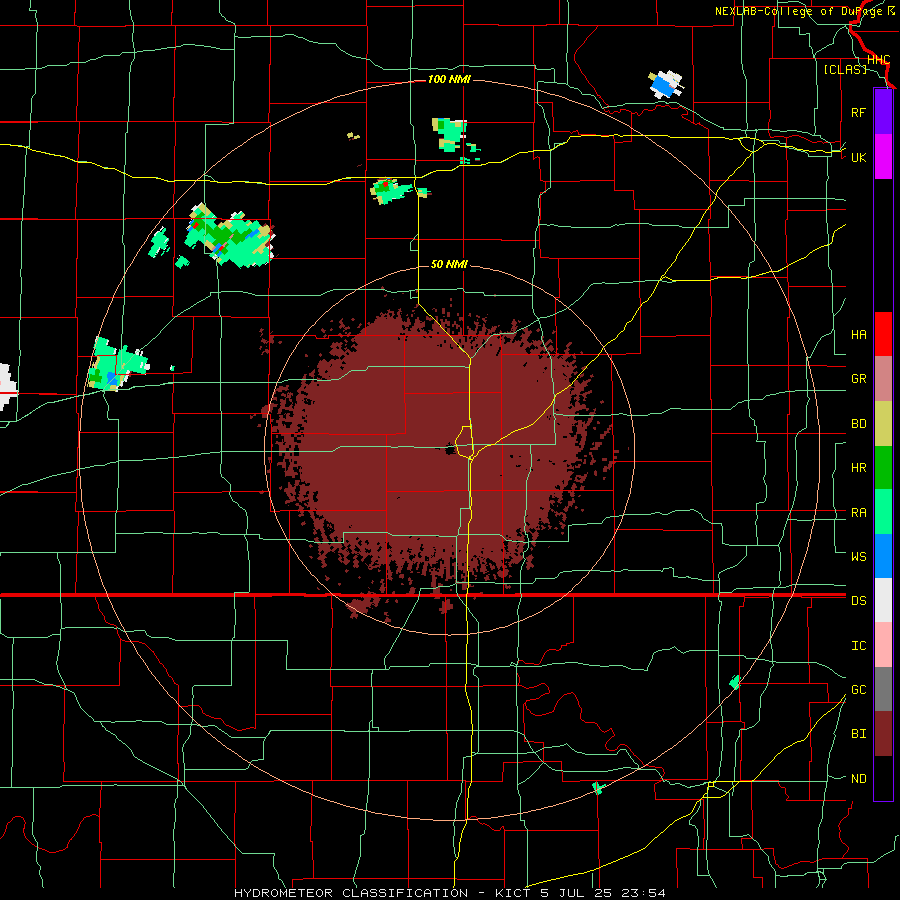Click the light pink IC legend swatch
Screen dimensions: 900x900
click(x=883, y=645)
